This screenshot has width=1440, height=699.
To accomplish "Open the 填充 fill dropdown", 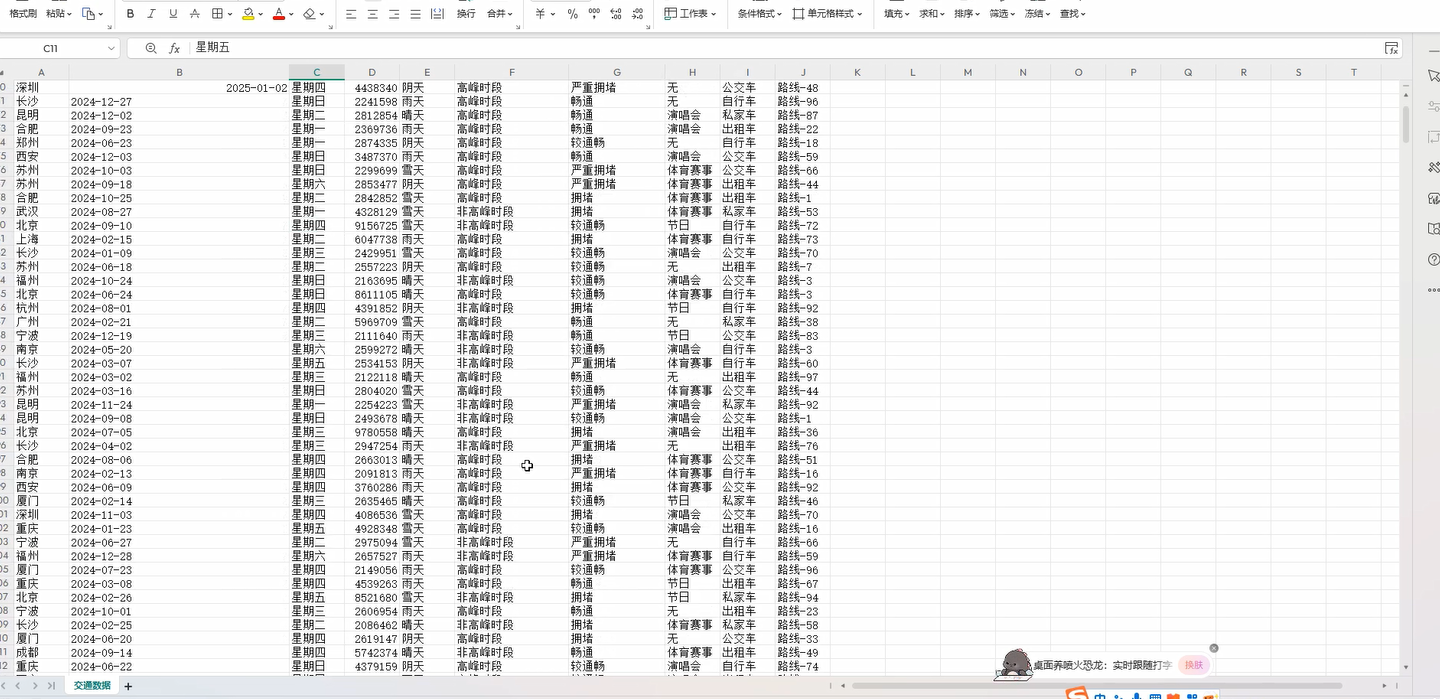I will pos(897,14).
